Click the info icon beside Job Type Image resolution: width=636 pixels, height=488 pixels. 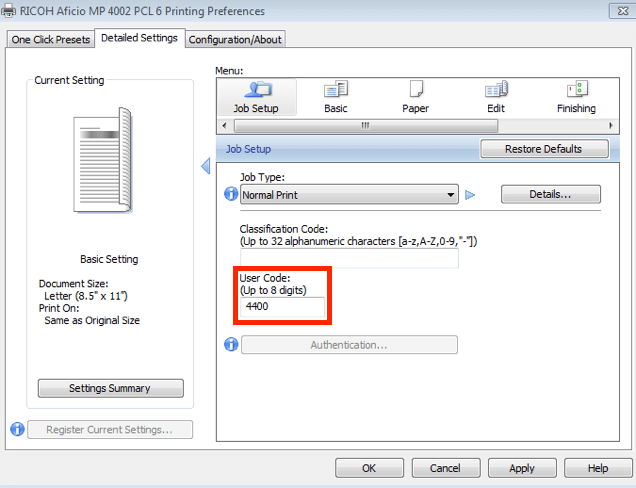click(x=231, y=195)
